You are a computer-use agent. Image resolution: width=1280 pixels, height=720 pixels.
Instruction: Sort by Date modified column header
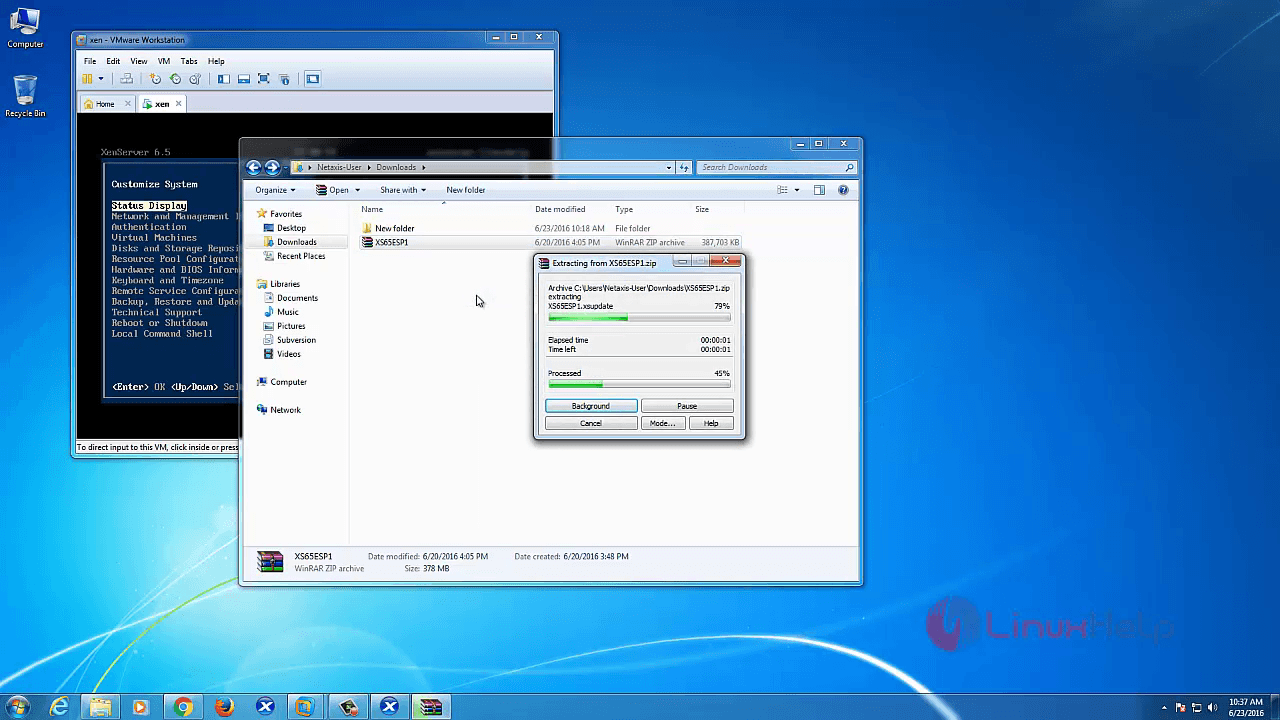[x=560, y=209]
